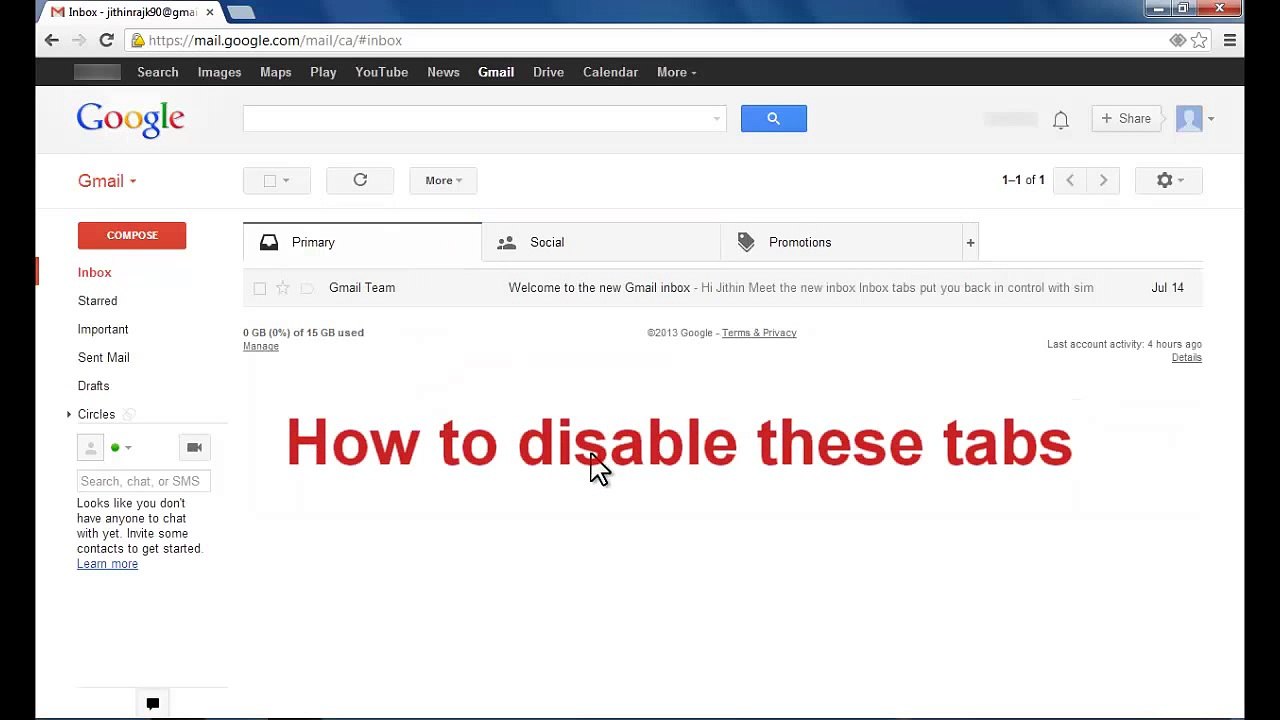Click the browser back arrow
The height and width of the screenshot is (720, 1280).
[x=52, y=40]
